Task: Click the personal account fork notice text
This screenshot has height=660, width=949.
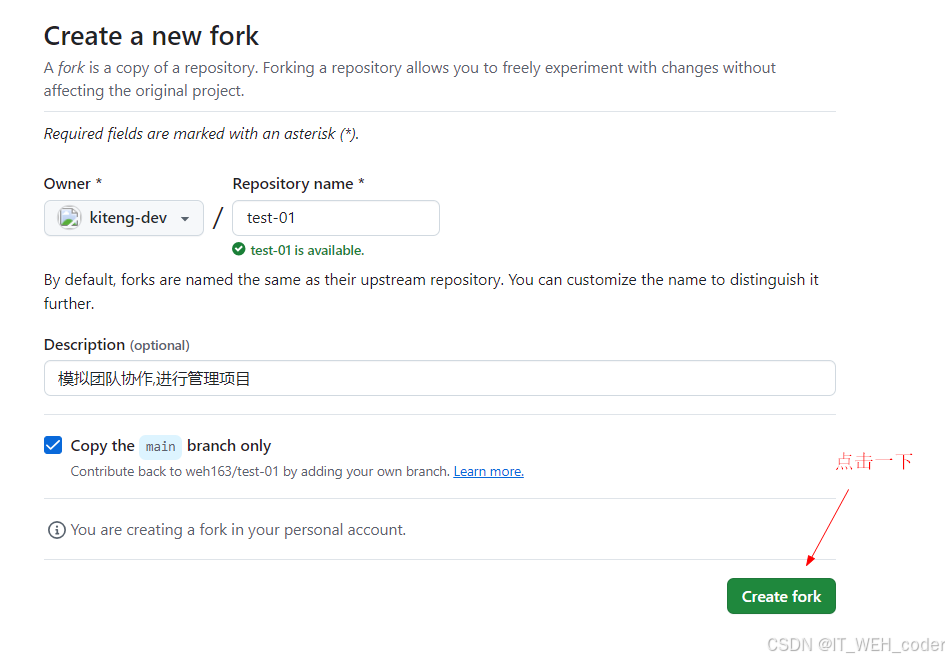Action: pos(238,530)
